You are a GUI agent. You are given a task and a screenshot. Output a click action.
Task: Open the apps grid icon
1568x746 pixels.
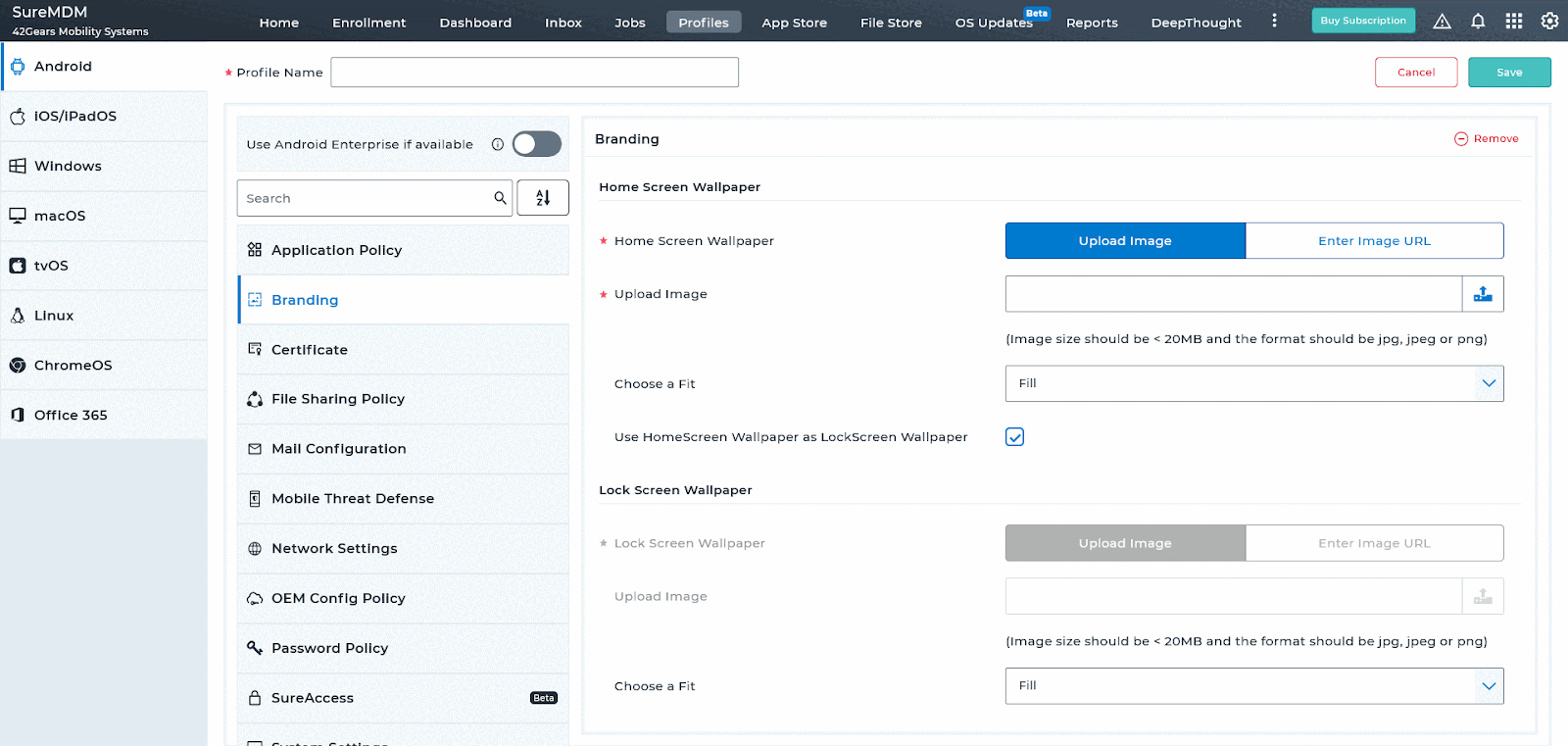click(x=1514, y=22)
